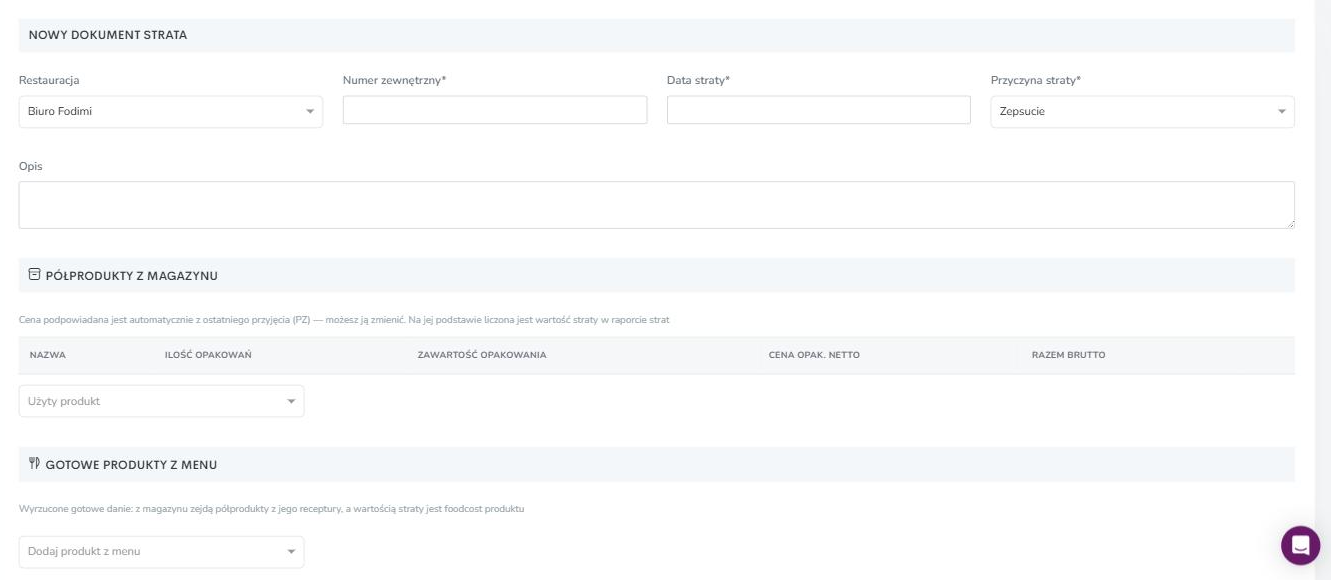Click the PÓŁPRODUKTY Z MAGAZYNU section title
Viewport: 1331px width, 580px height.
[132, 276]
